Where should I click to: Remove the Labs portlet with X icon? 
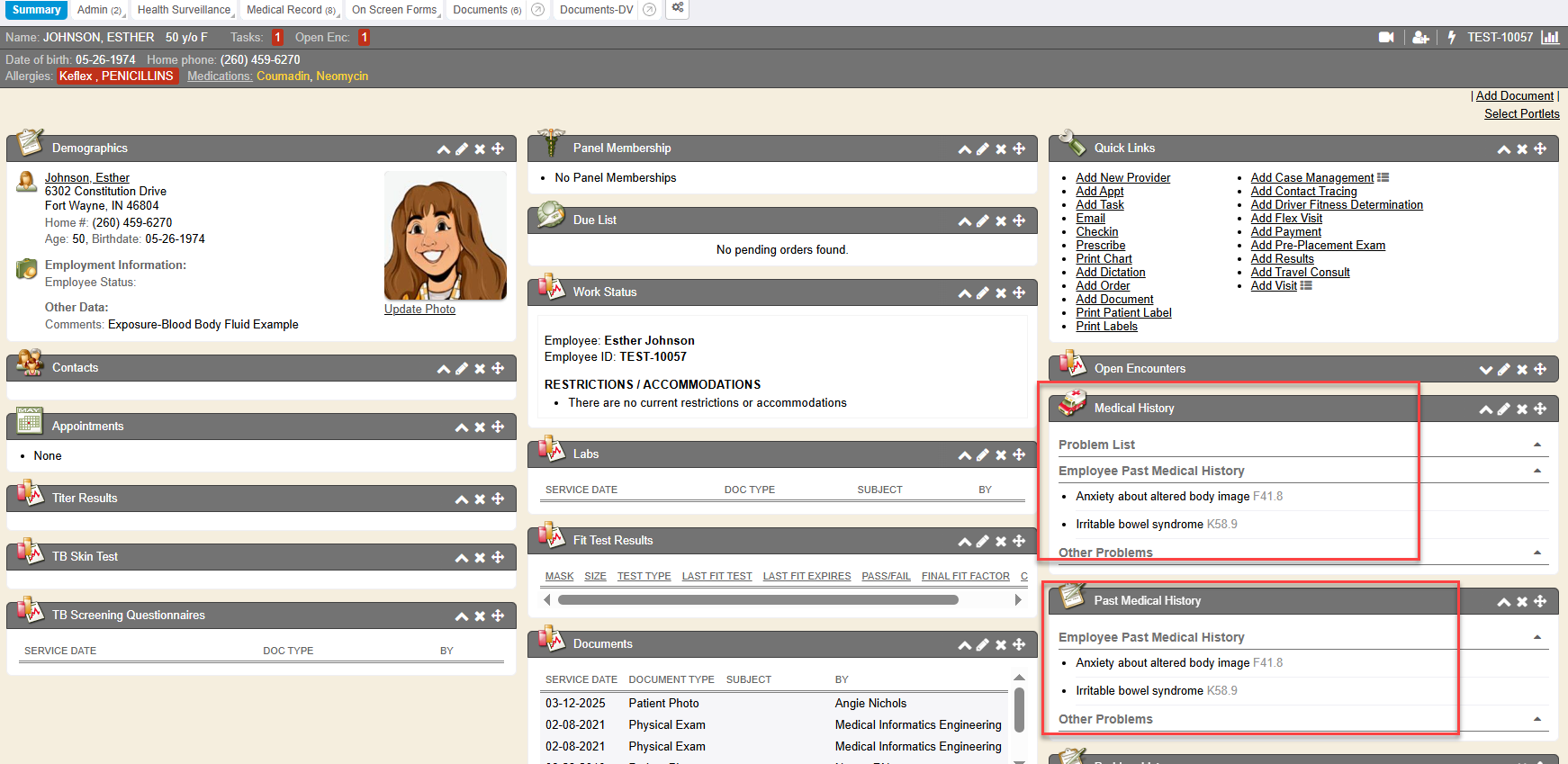1001,455
